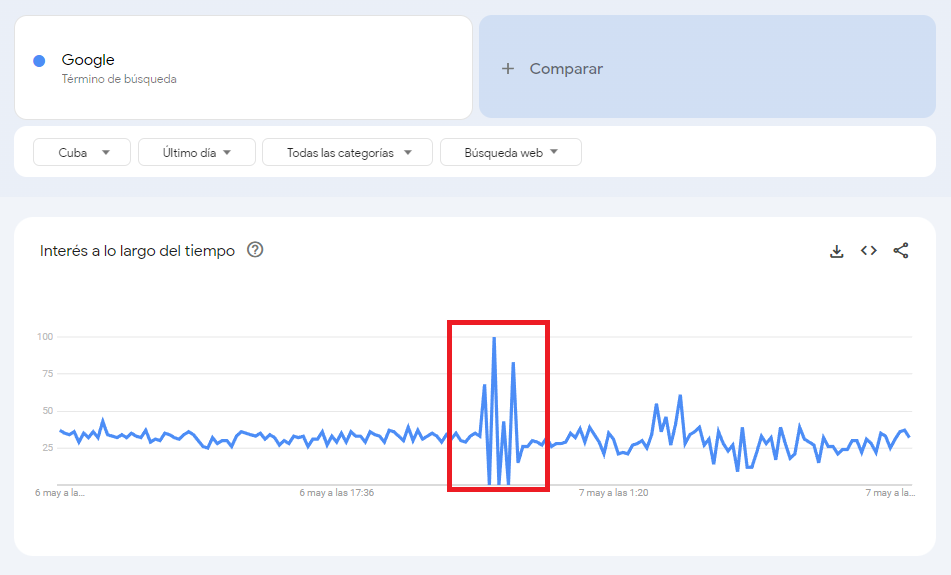Open help for Interés a lo largo del tiempo
This screenshot has width=951, height=575.
255,250
